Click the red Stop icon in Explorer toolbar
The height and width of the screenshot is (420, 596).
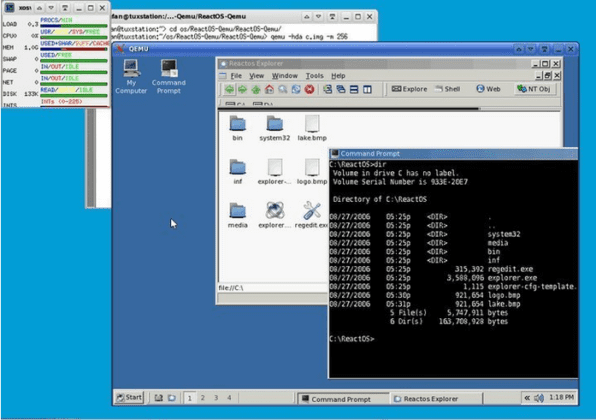point(309,89)
